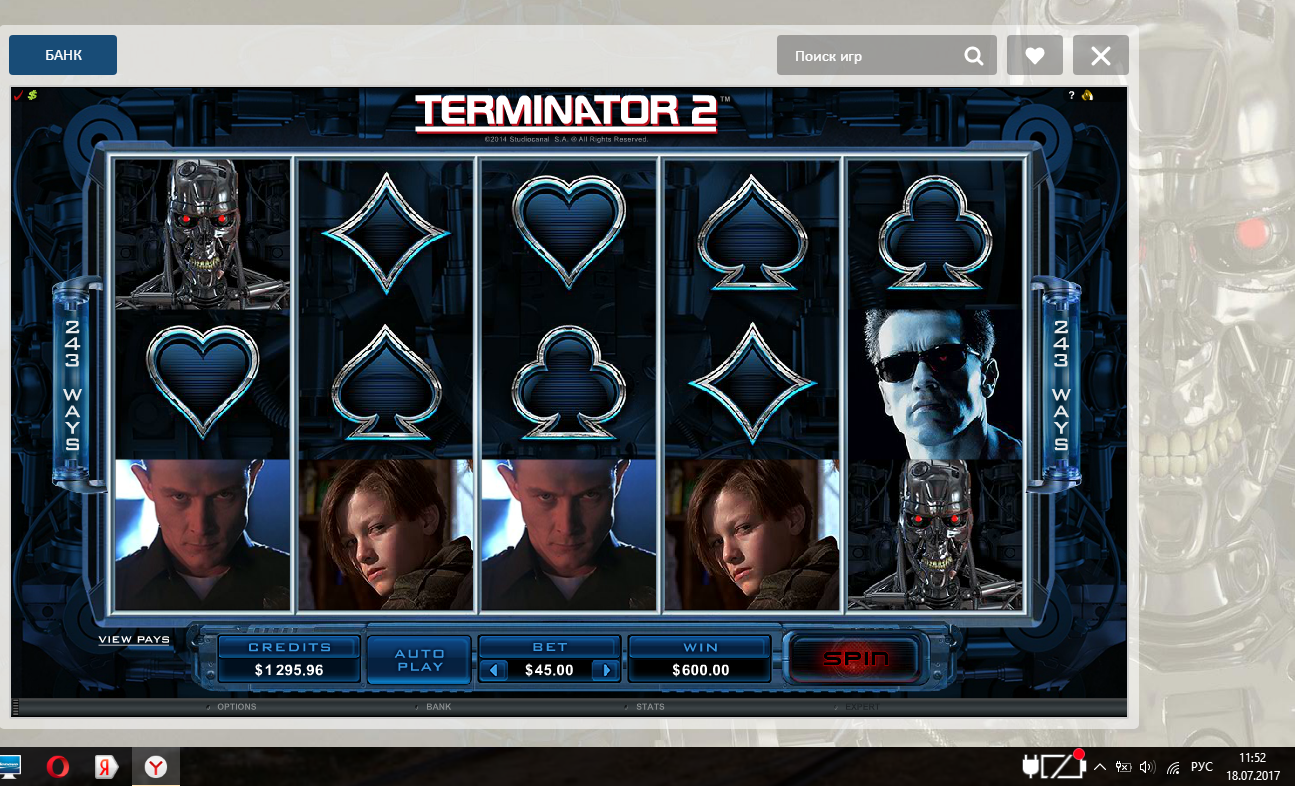This screenshot has width=1295, height=786.
Task: Click the spade symbol on the second reel
Action: point(386,382)
